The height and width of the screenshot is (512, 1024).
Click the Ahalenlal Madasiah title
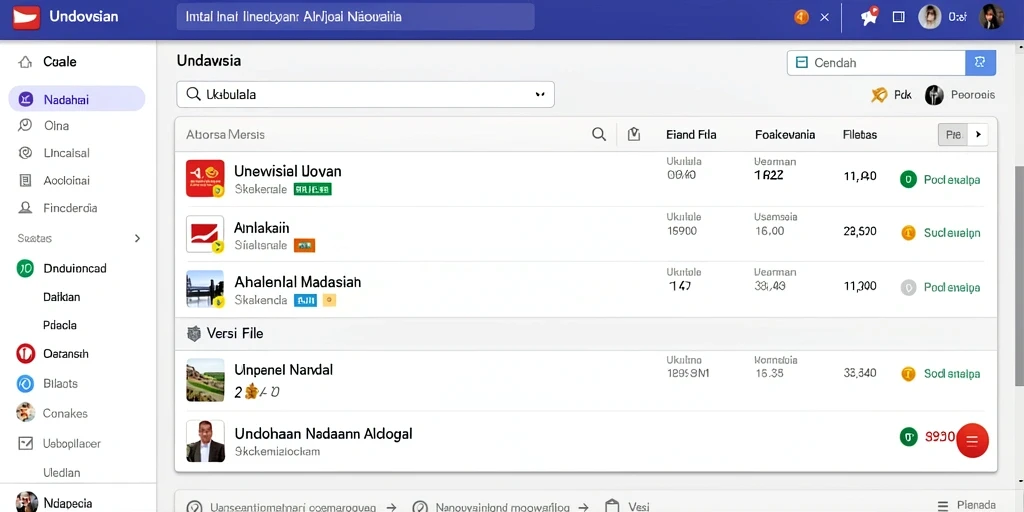tap(297, 282)
